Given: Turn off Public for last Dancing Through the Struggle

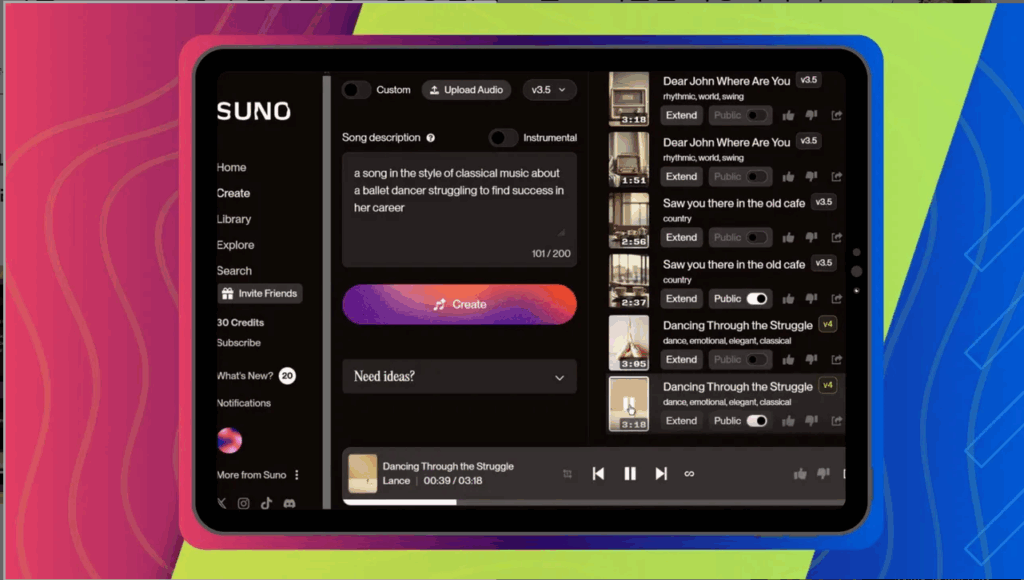Looking at the screenshot, I should pyautogui.click(x=757, y=421).
